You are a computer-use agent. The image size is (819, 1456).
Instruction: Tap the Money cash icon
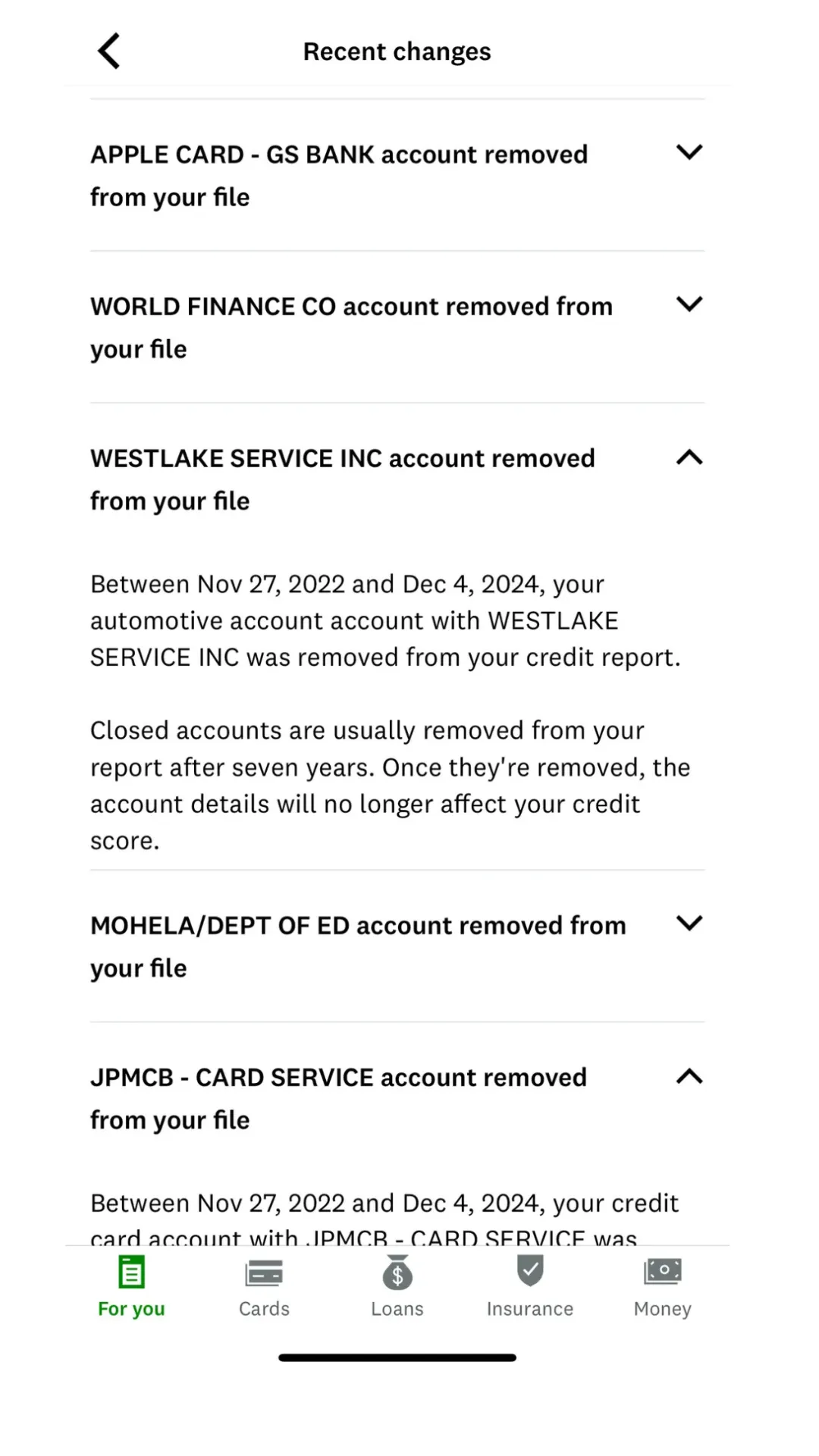663,1271
